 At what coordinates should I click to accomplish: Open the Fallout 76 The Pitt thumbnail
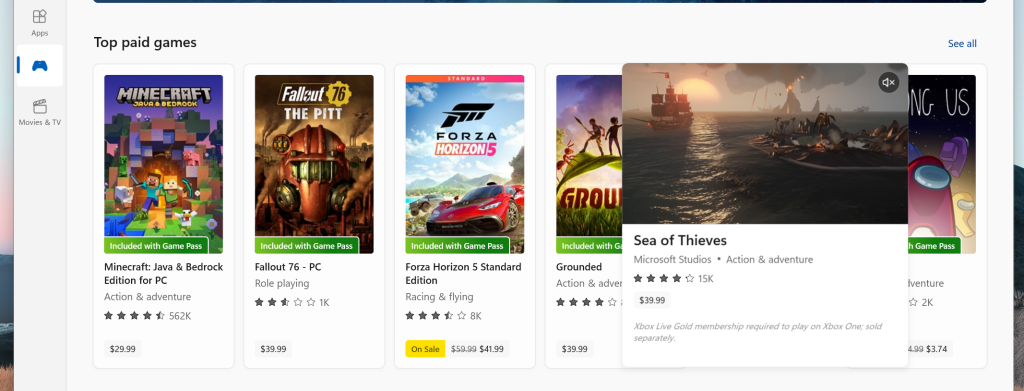pos(314,164)
